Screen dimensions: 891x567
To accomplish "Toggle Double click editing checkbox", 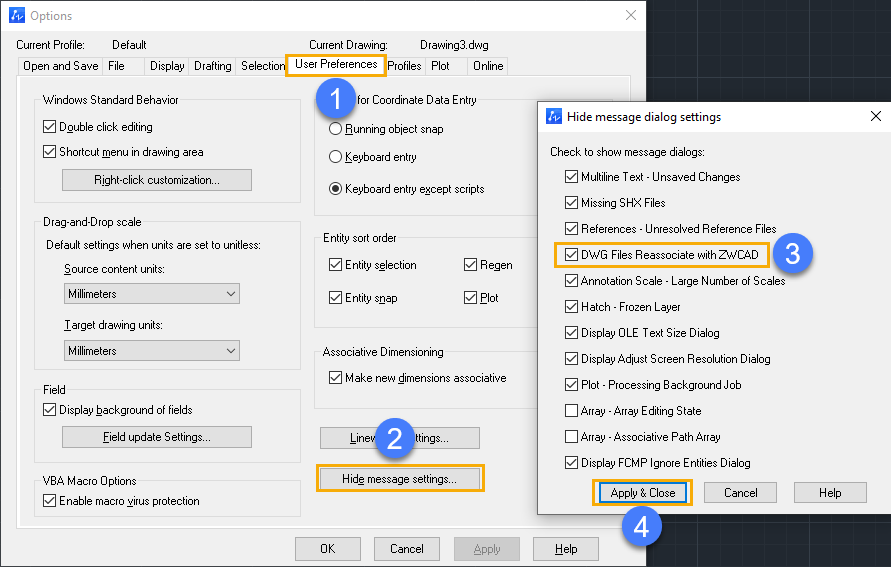I will (49, 127).
